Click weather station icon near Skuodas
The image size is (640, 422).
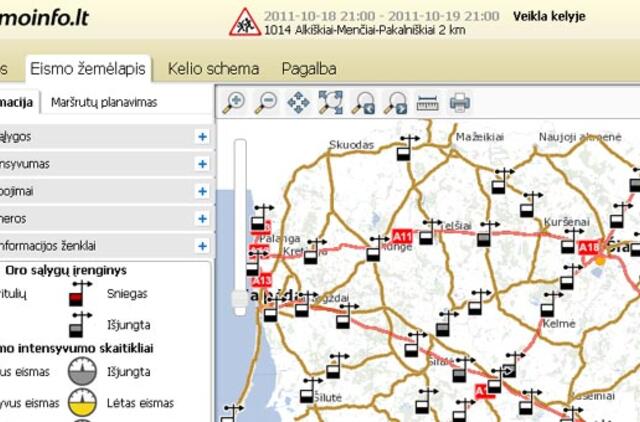click(x=405, y=148)
